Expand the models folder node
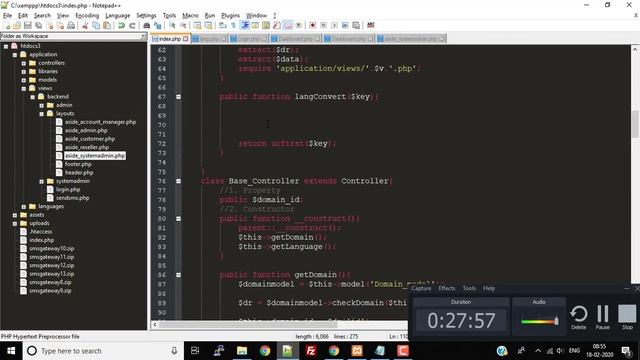Image resolution: width=640 pixels, height=360 pixels. coord(24,80)
